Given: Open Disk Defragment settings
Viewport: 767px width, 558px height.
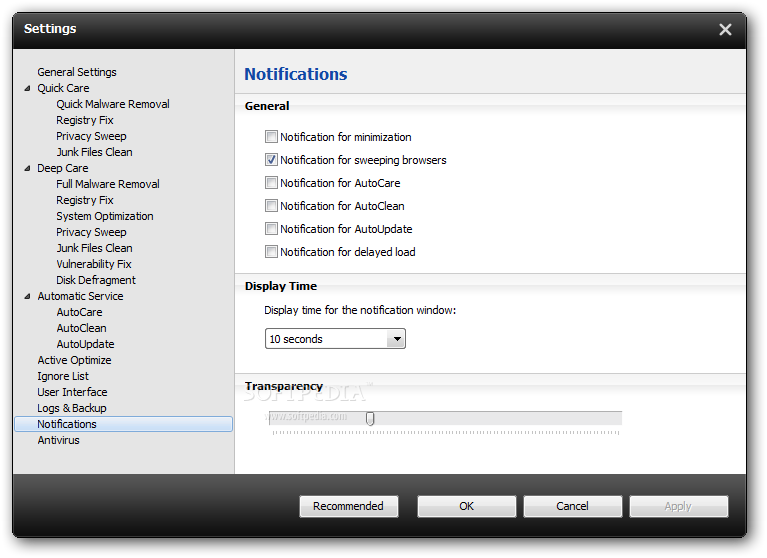Looking at the screenshot, I should [x=96, y=280].
